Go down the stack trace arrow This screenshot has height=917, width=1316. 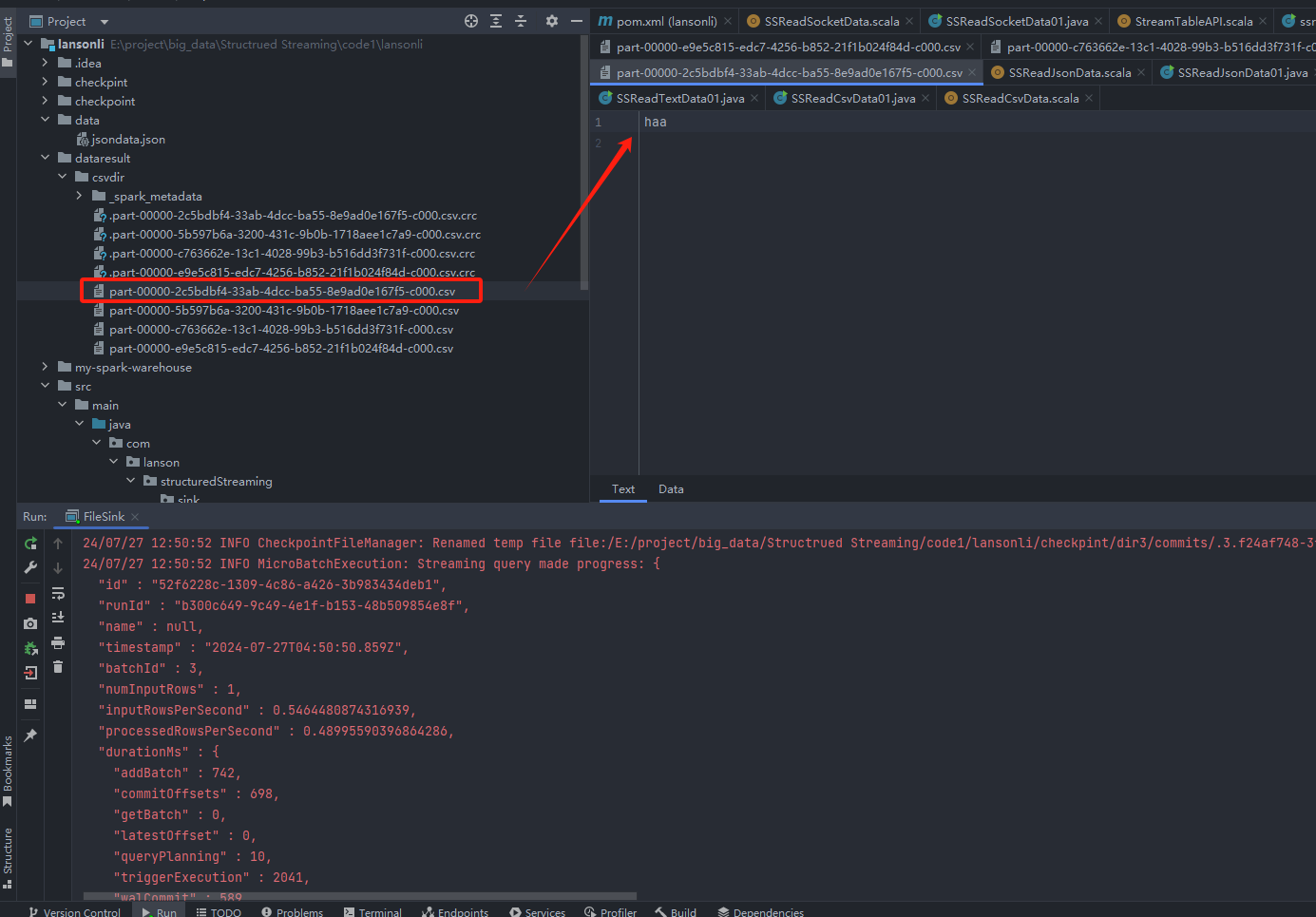tap(58, 568)
